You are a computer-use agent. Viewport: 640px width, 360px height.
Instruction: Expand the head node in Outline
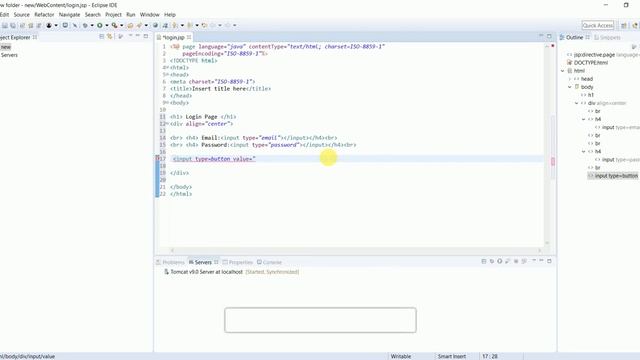[x=570, y=79]
